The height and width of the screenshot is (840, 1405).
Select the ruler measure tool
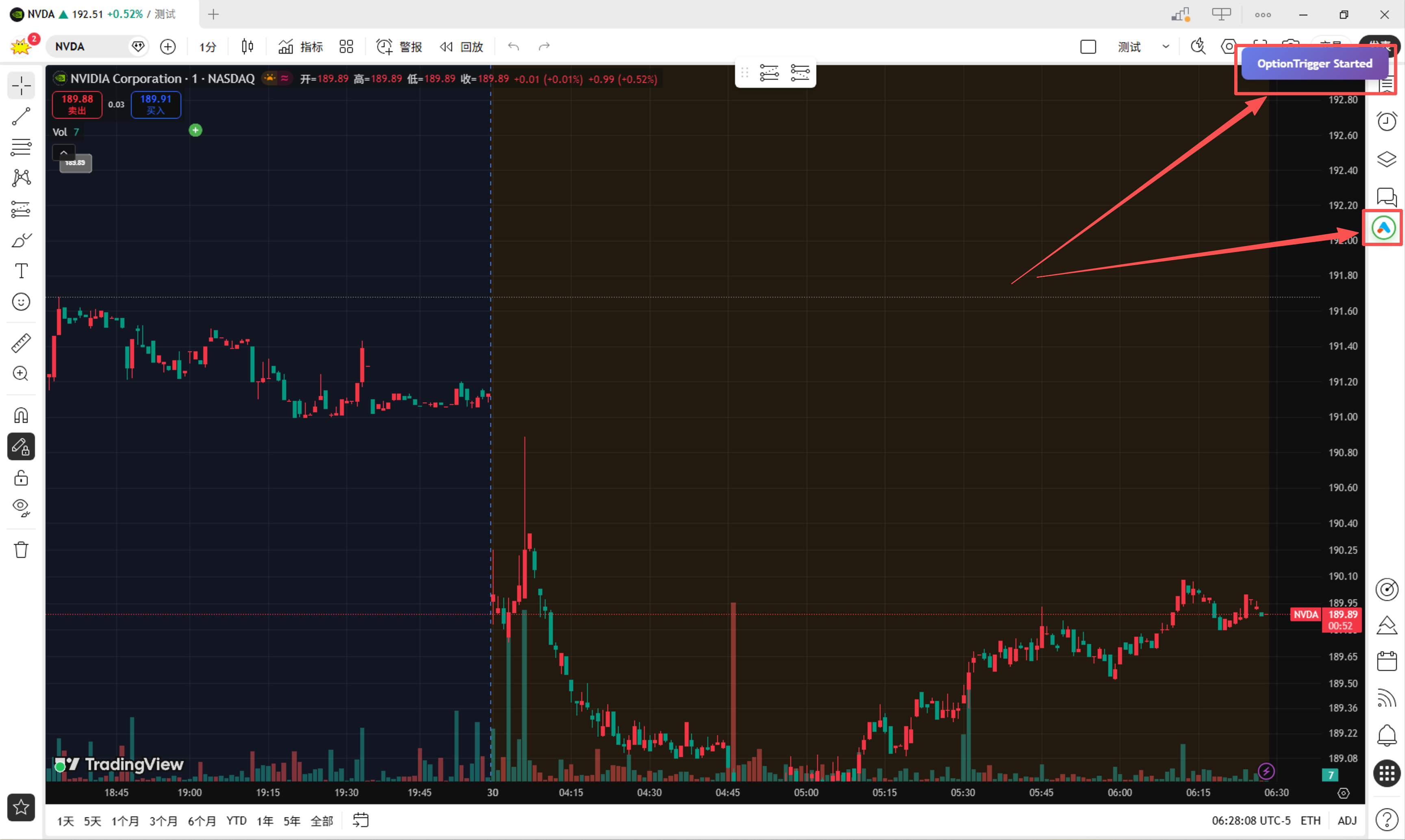click(x=21, y=343)
